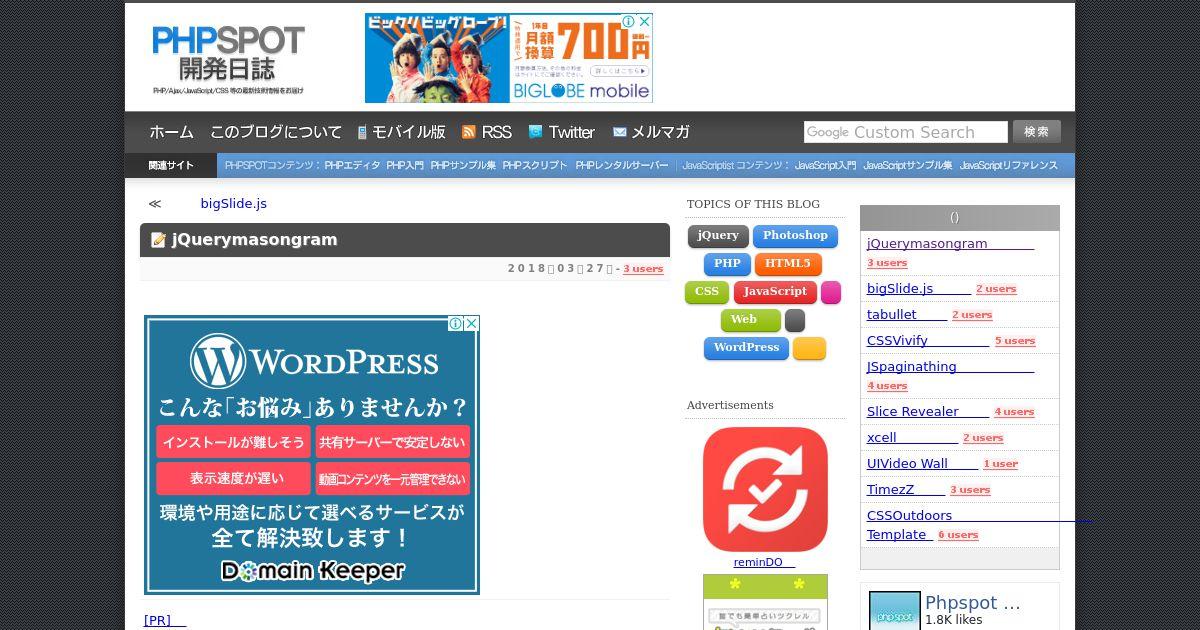
Task: Open 6 users badge beside Template
Action: [958, 535]
